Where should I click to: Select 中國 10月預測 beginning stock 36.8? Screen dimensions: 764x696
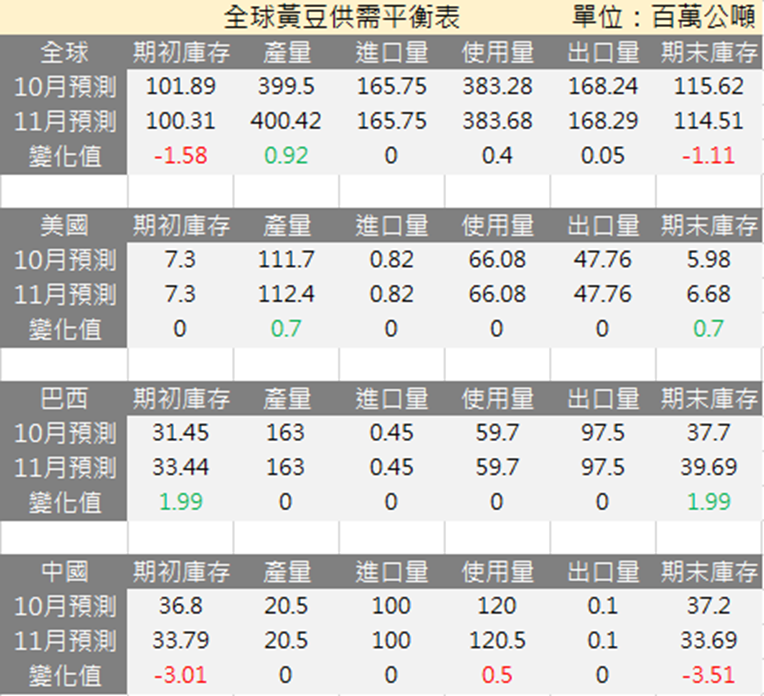pyautogui.click(x=180, y=606)
